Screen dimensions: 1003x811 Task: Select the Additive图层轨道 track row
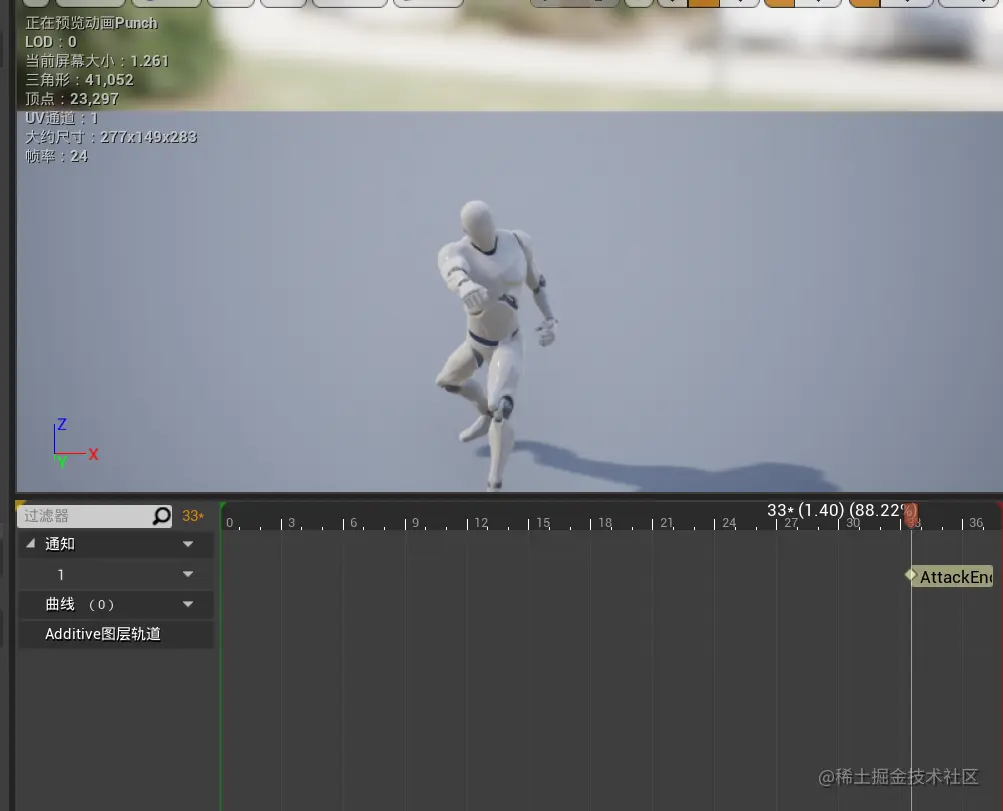click(x=116, y=634)
